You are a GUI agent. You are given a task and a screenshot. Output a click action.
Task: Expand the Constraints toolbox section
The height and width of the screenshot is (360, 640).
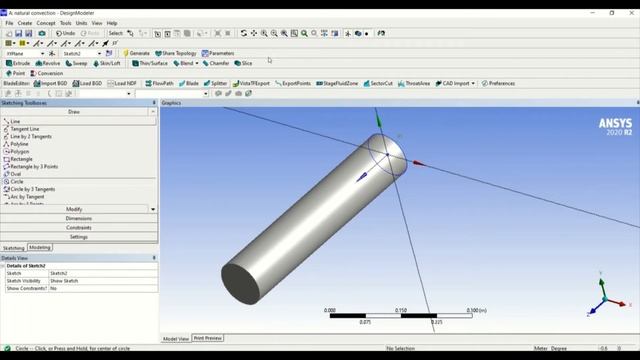coord(78,227)
